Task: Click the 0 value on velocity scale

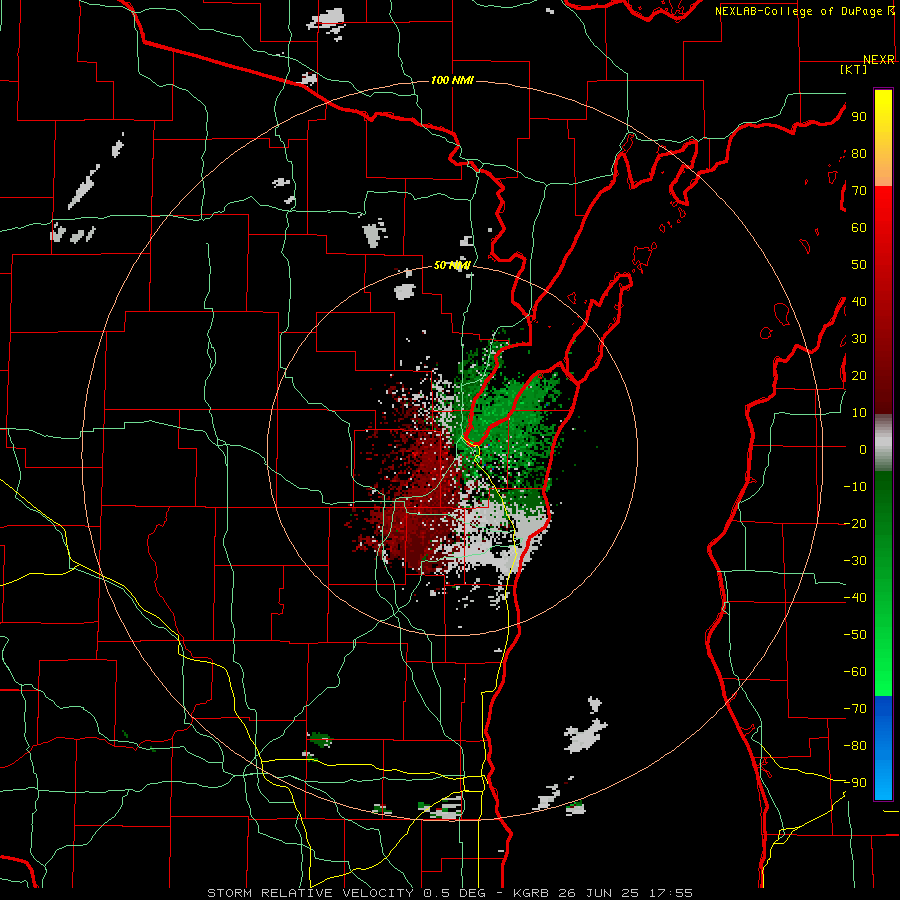Action: [863, 450]
